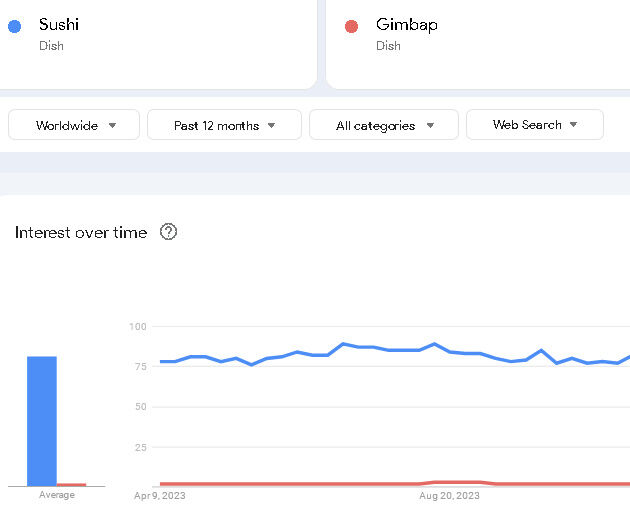Open the Past 12 months time range dropdown

point(224,125)
